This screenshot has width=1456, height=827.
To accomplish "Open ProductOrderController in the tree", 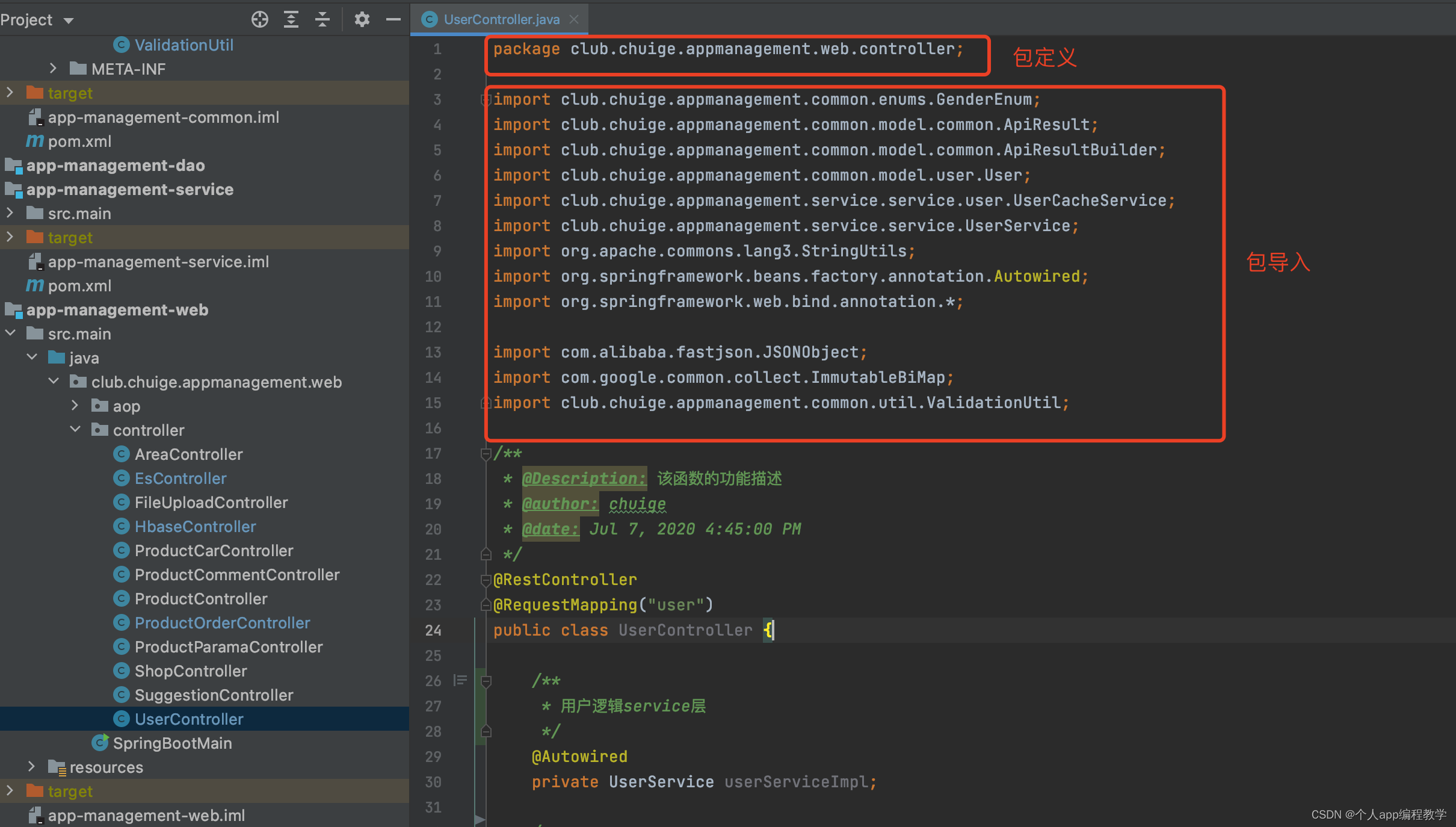I will point(222,623).
